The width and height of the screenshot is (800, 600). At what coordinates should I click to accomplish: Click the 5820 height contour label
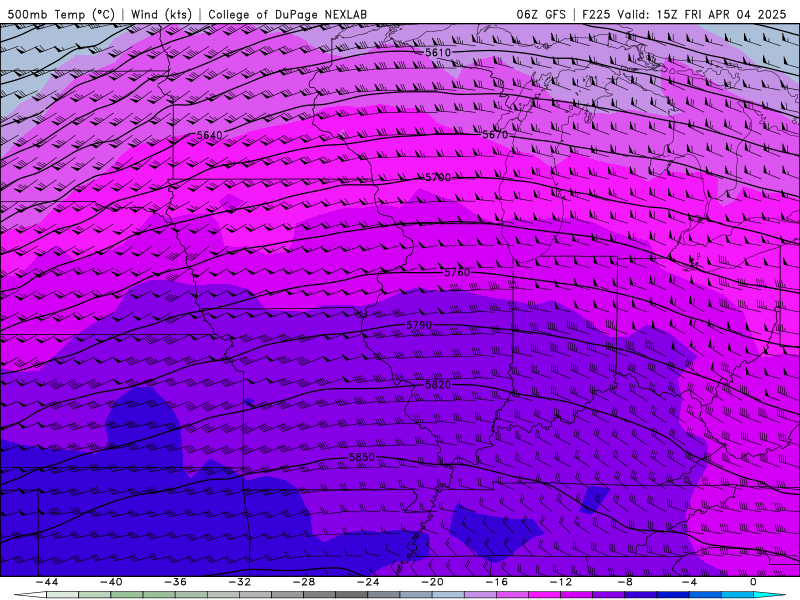tap(438, 385)
